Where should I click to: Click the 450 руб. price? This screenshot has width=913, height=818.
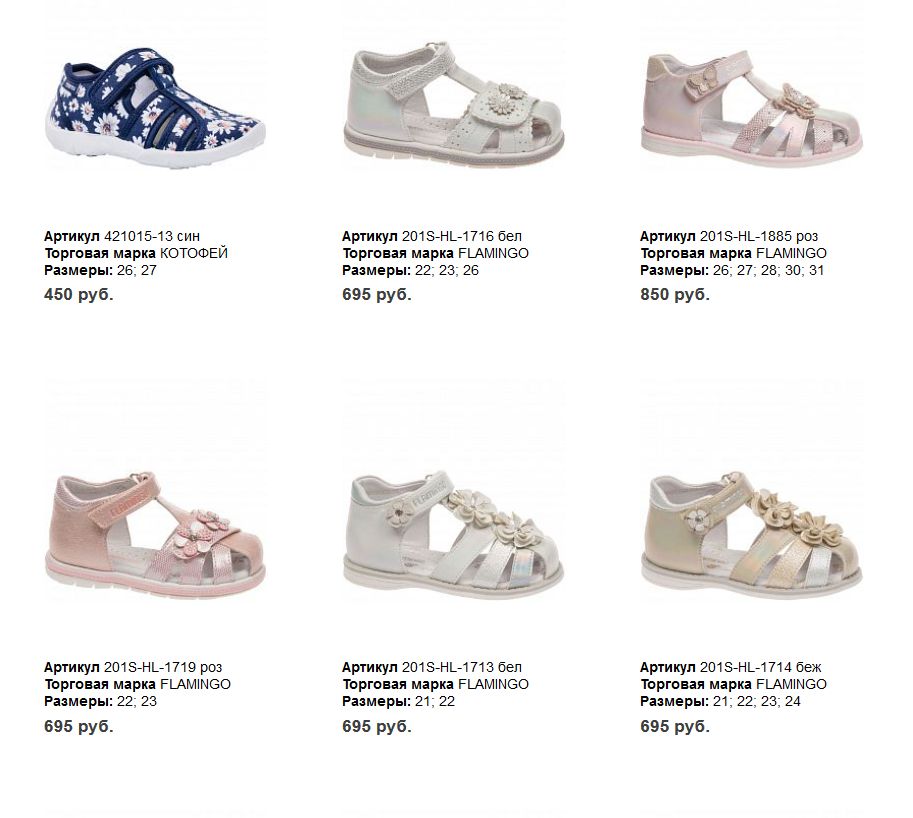click(x=79, y=295)
